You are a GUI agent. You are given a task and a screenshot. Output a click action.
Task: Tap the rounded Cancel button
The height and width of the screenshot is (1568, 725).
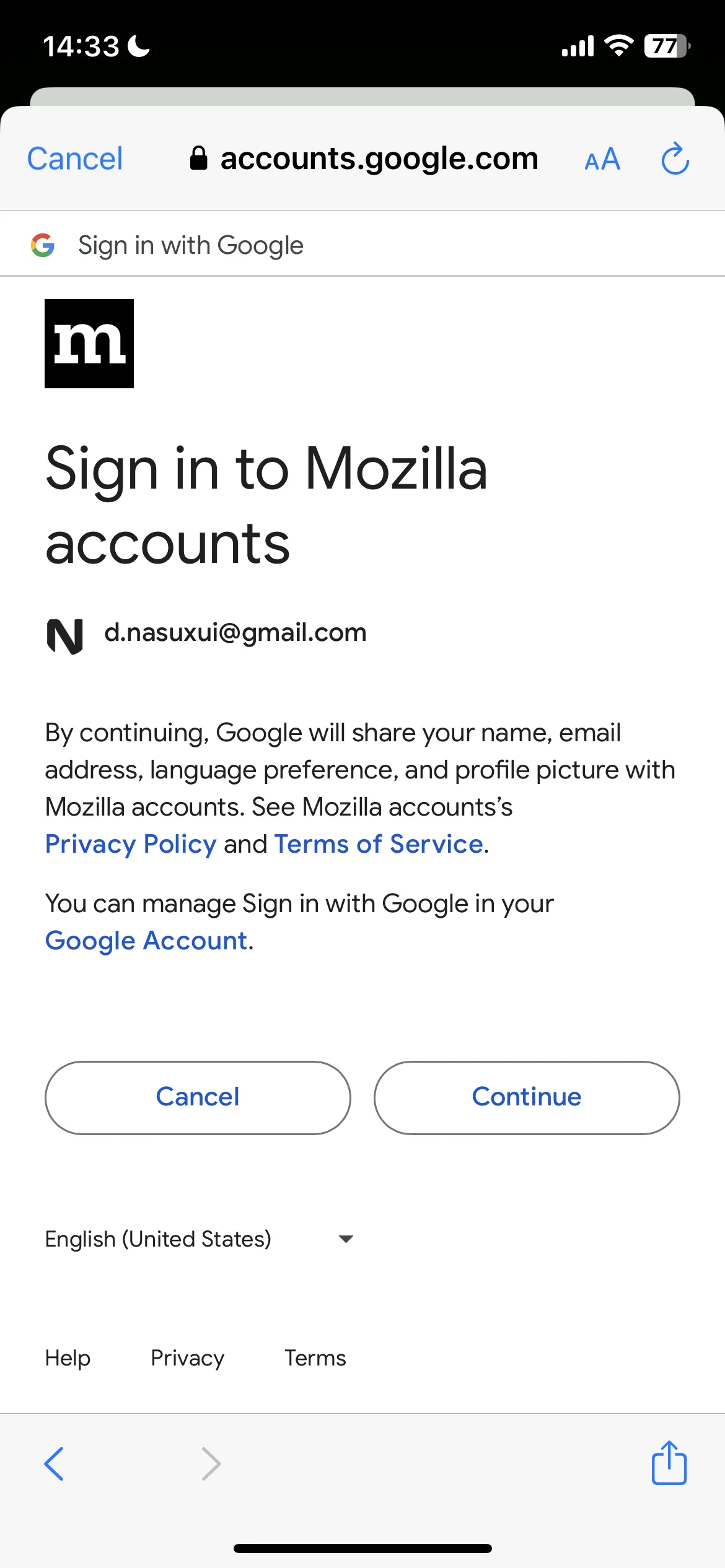(x=198, y=1097)
